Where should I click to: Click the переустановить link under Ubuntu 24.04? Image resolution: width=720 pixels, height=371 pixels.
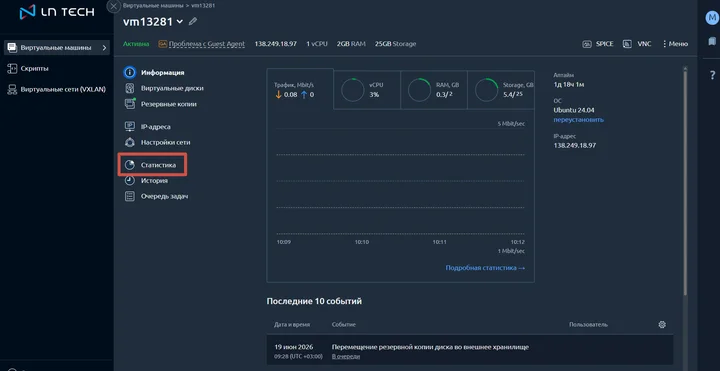click(579, 119)
